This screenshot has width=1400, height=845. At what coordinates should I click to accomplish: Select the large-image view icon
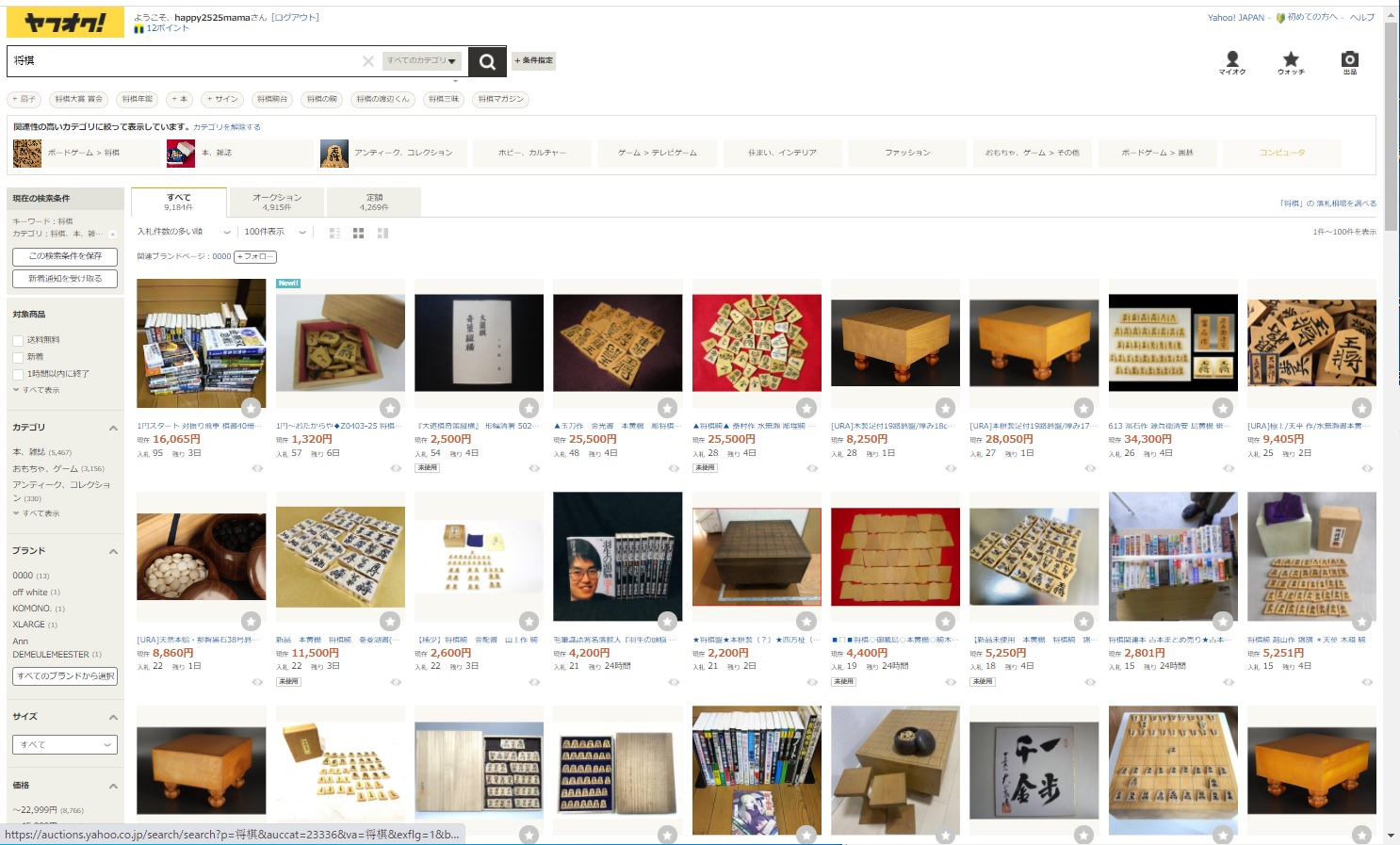382,233
